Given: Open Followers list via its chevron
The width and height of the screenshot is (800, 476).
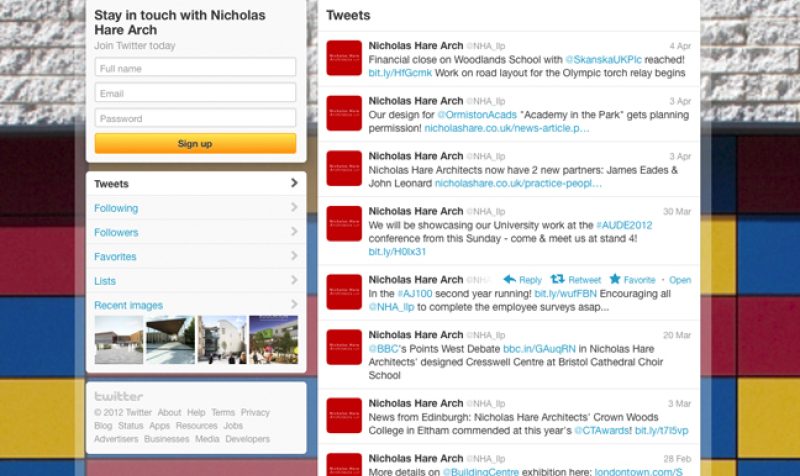Looking at the screenshot, I should click(x=294, y=232).
